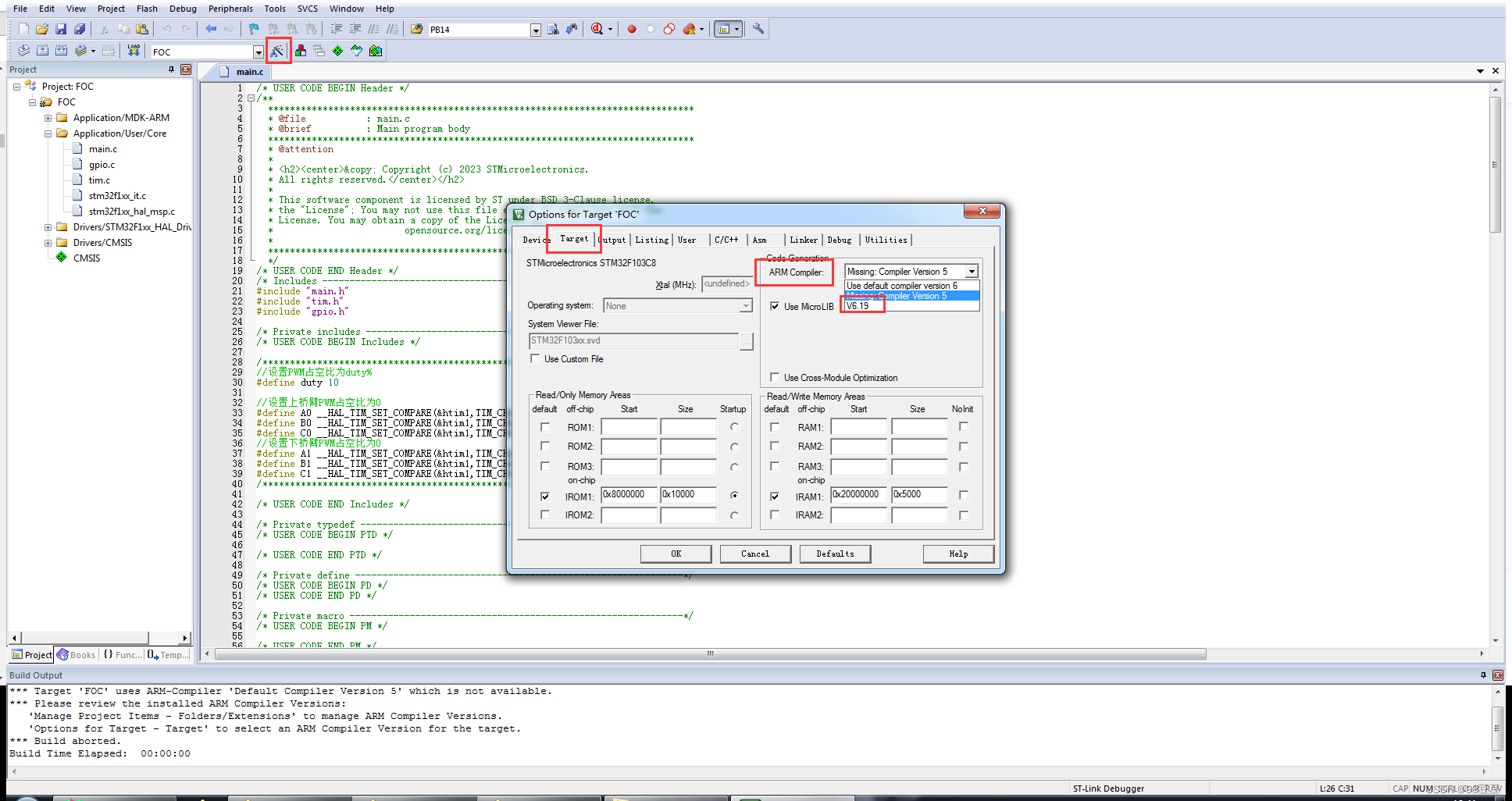The image size is (1512, 801).
Task: Create a new file from toolbar
Action: [23, 29]
